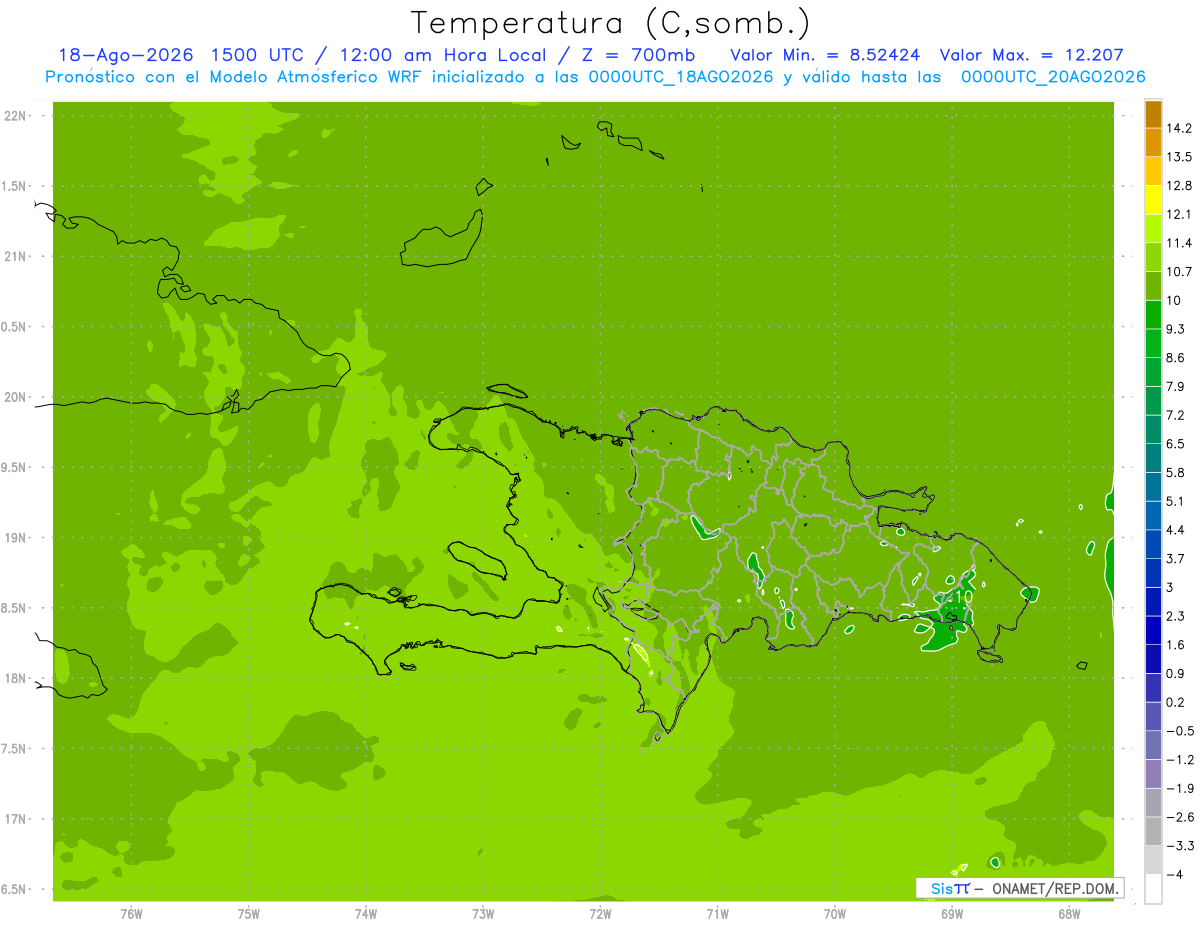The height and width of the screenshot is (927, 1200).
Task: Click the legend swatch between 10.7 and 11.4
Action: (x=1153, y=257)
